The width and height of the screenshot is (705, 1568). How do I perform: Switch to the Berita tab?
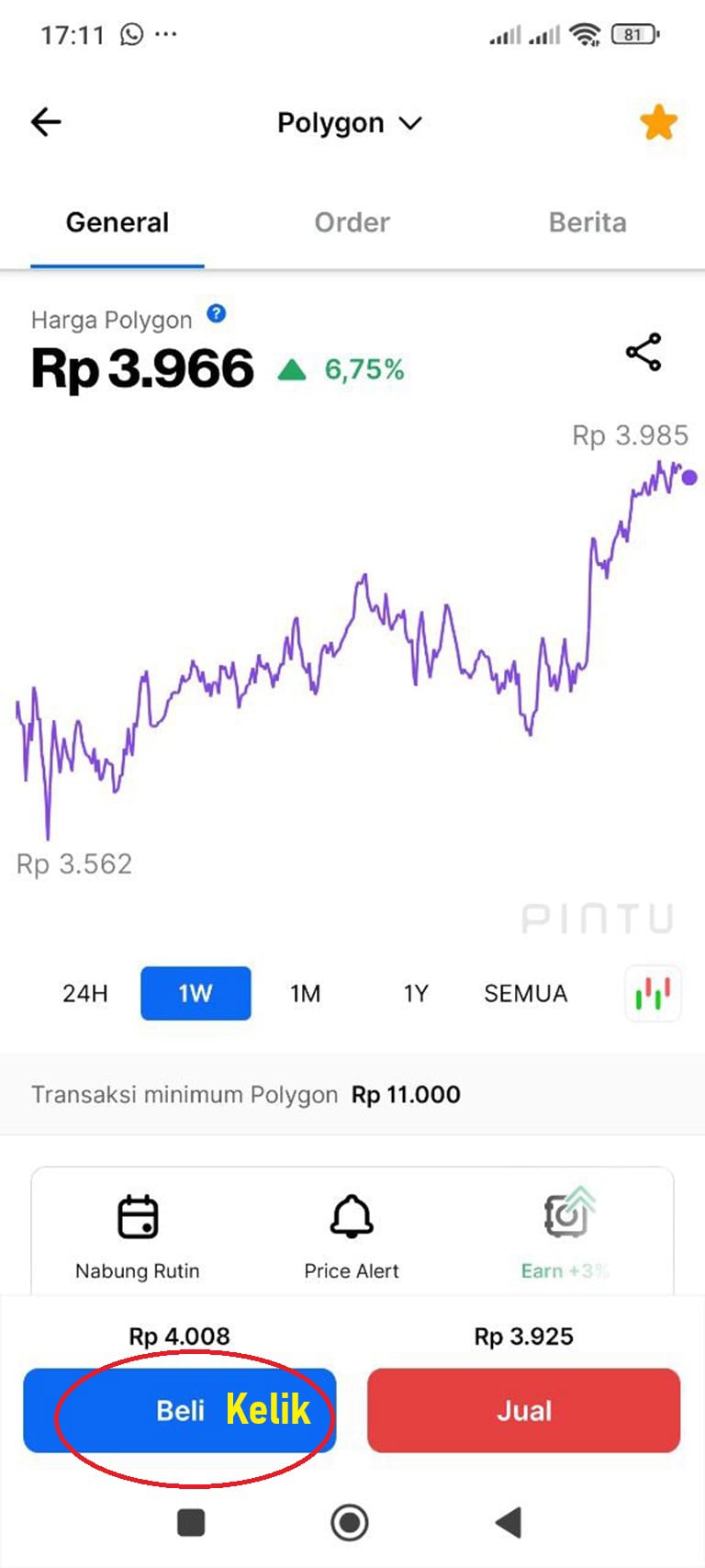587,222
